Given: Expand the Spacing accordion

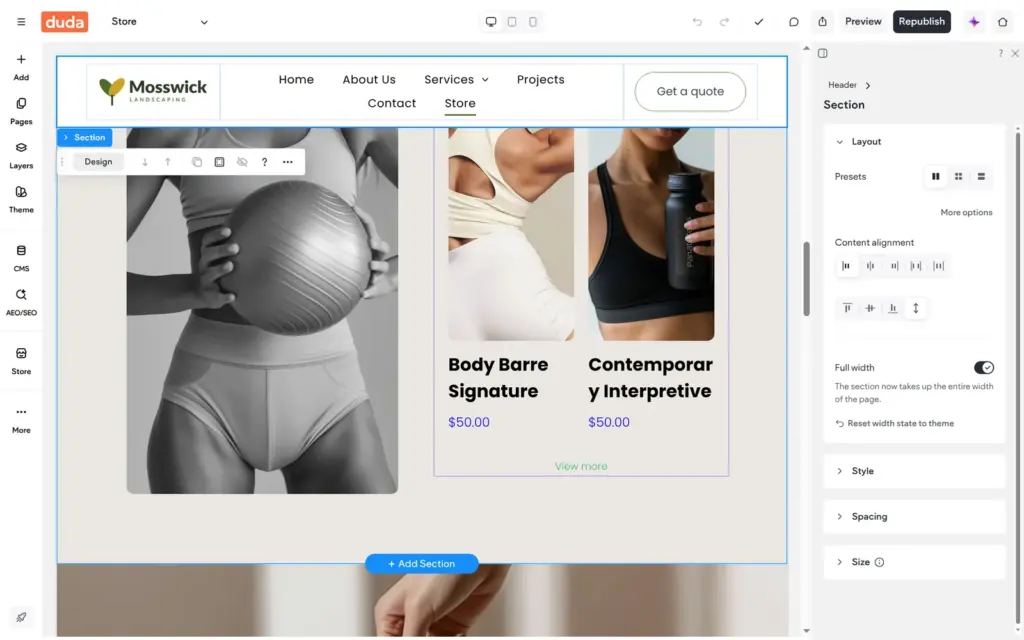Looking at the screenshot, I should click(x=914, y=517).
